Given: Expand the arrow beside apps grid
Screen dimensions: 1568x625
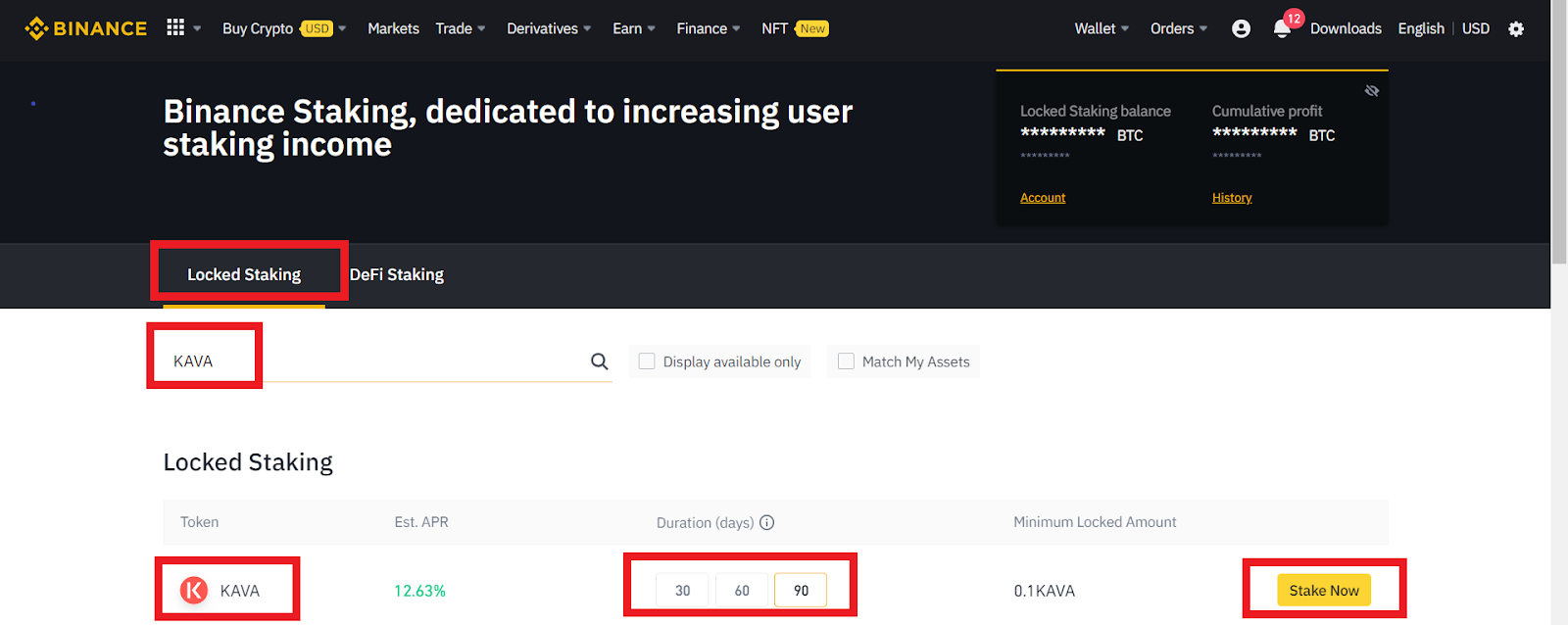Looking at the screenshot, I should 197,28.
